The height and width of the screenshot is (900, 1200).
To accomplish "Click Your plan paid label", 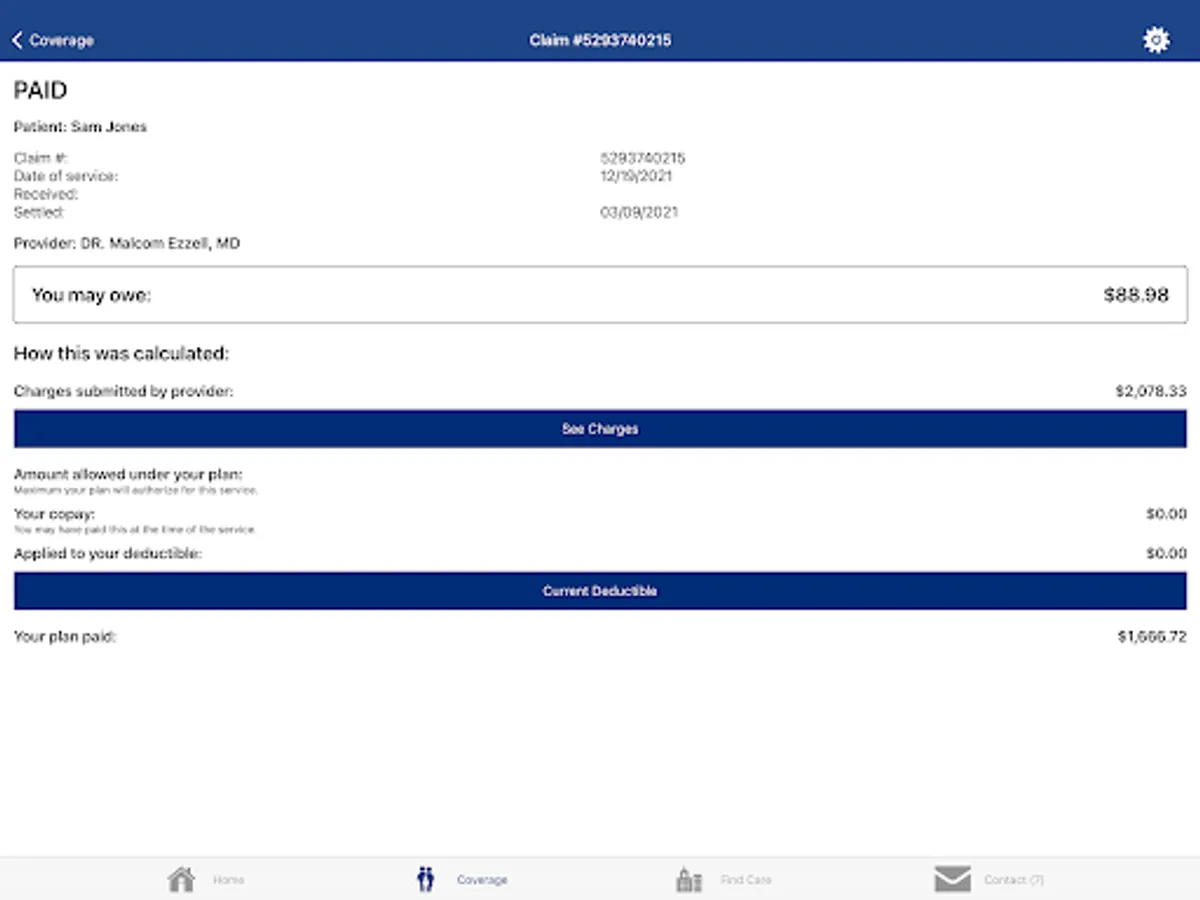I will (65, 636).
